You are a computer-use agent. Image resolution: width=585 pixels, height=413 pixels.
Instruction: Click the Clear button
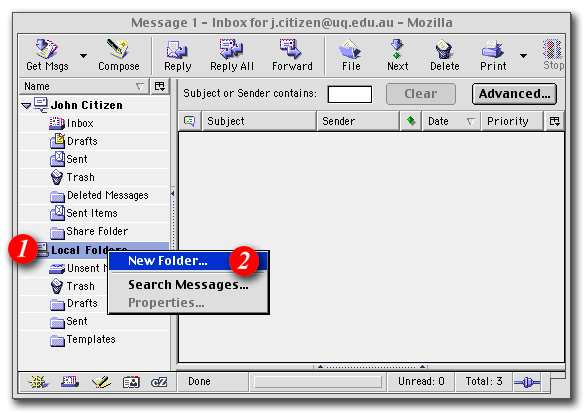420,94
